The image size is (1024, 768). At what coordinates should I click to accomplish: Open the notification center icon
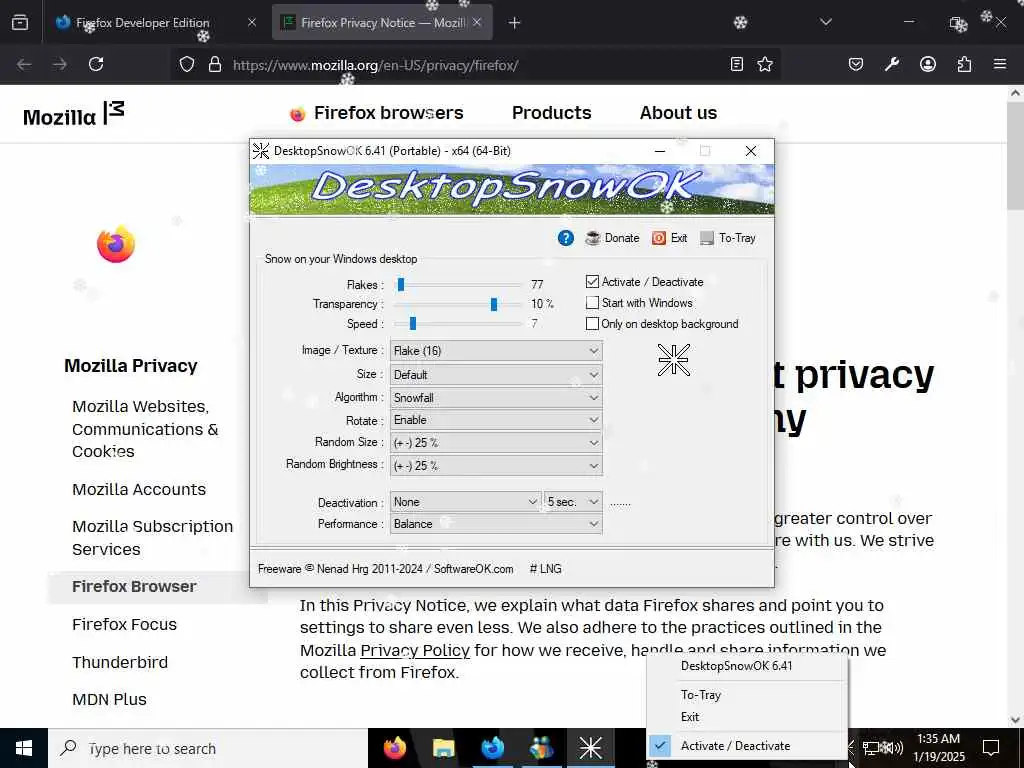point(991,747)
